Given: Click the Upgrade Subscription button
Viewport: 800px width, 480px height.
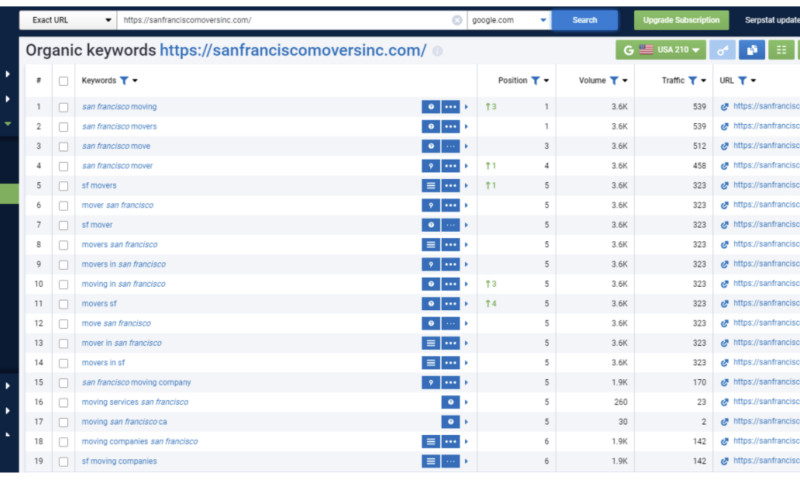Looking at the screenshot, I should pyautogui.click(x=681, y=20).
